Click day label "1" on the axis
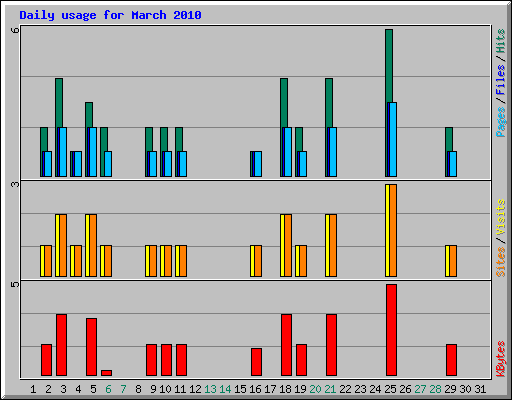 (x=33, y=389)
